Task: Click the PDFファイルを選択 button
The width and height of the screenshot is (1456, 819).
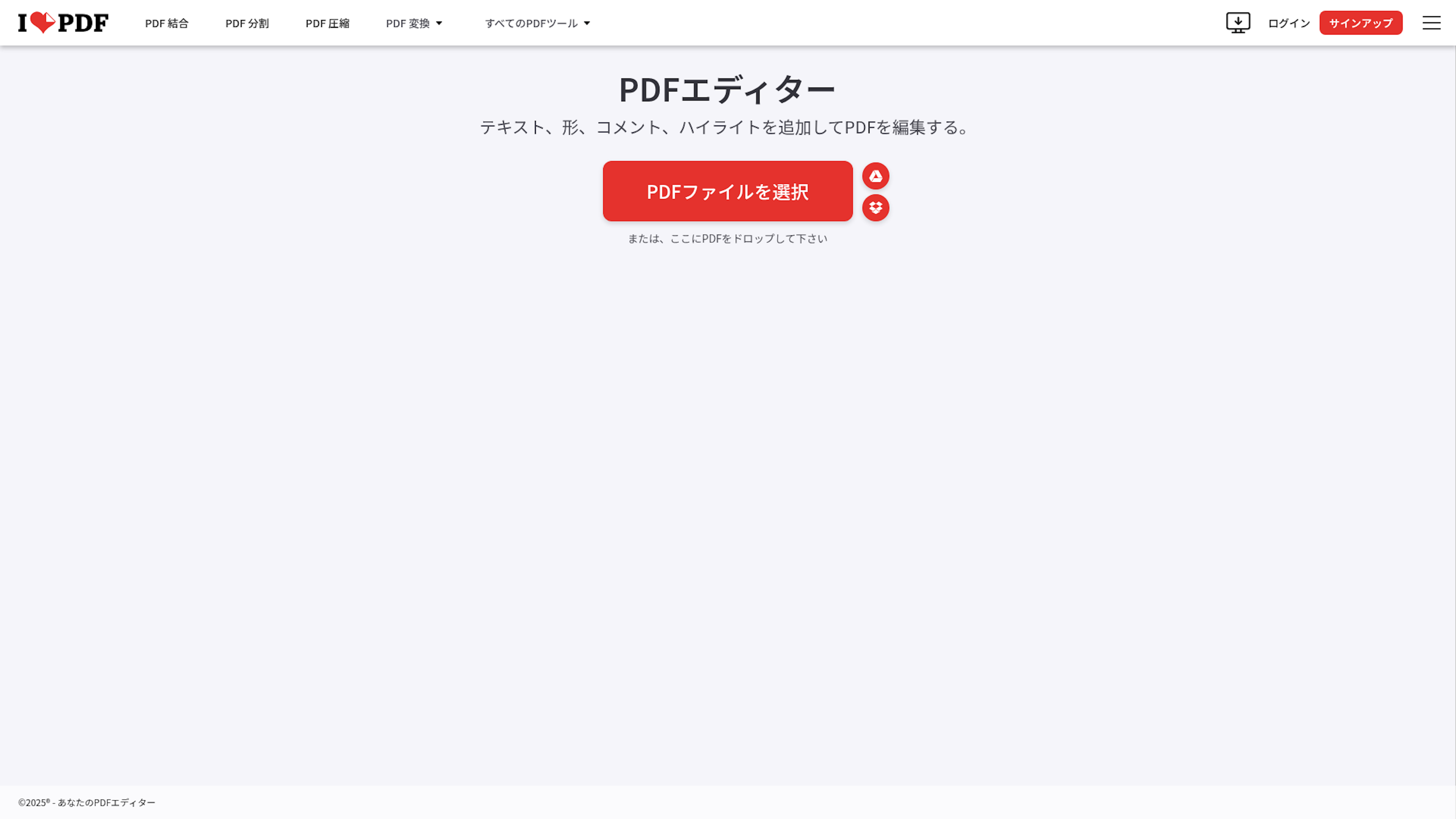Action: click(x=728, y=191)
